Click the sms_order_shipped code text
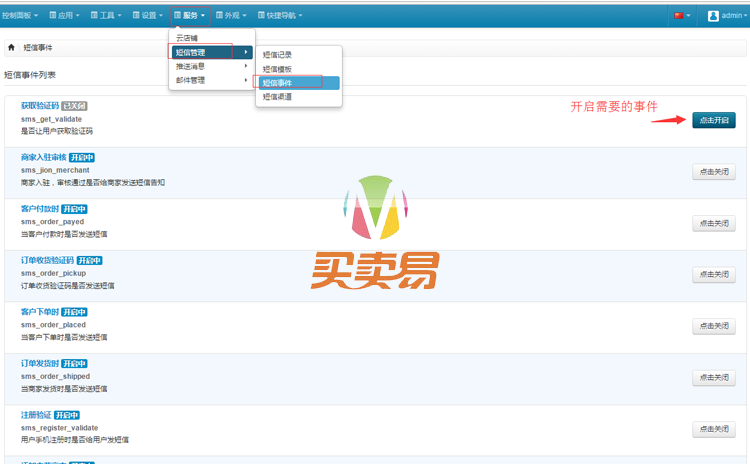Viewport: 750px width, 464px height. 55,376
